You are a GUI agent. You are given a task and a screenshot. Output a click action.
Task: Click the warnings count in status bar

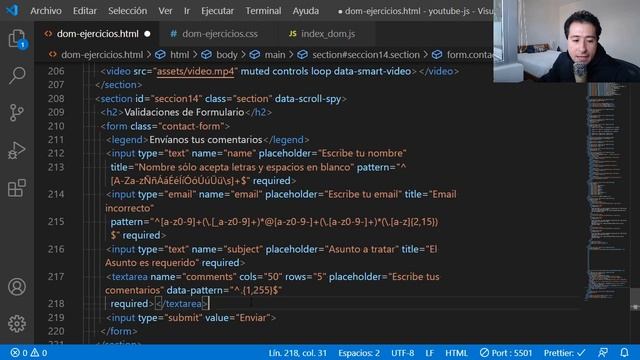point(39,353)
